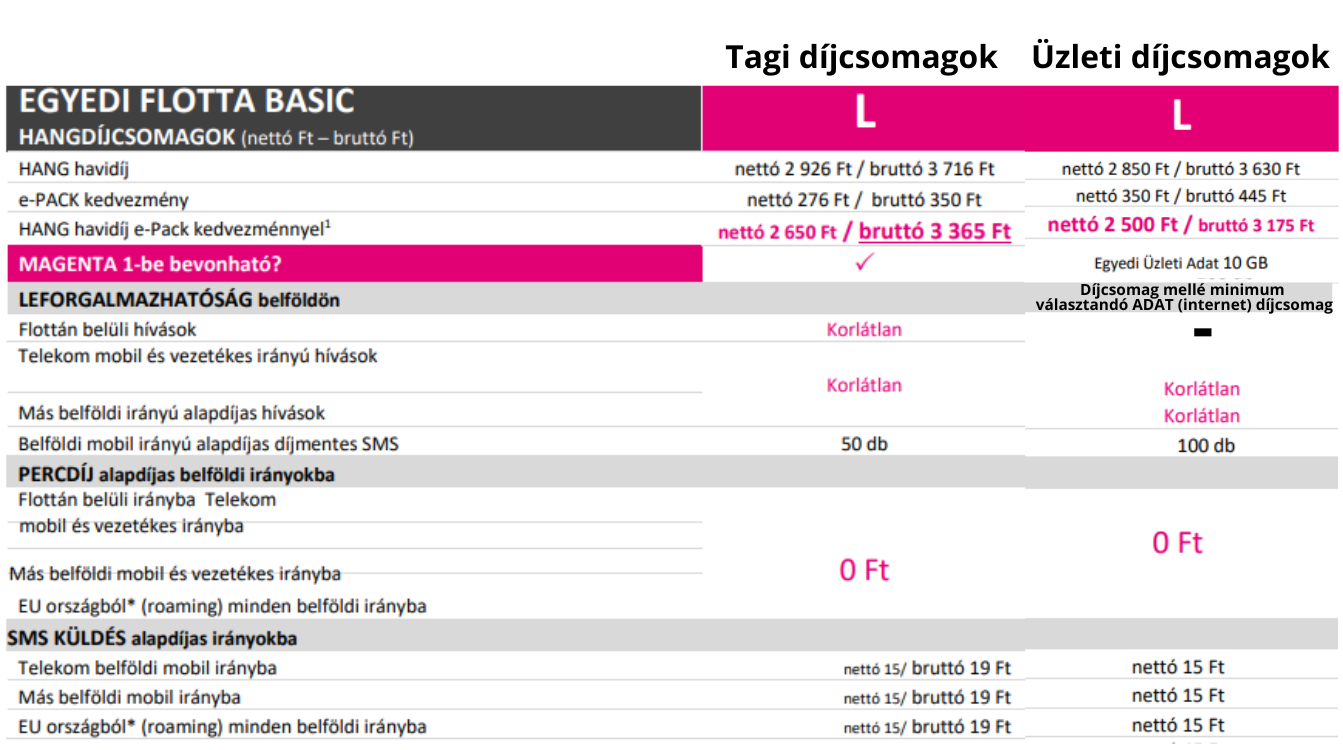
Task: Select the Üzleti díjcsomagok column heading
Action: click(1181, 58)
